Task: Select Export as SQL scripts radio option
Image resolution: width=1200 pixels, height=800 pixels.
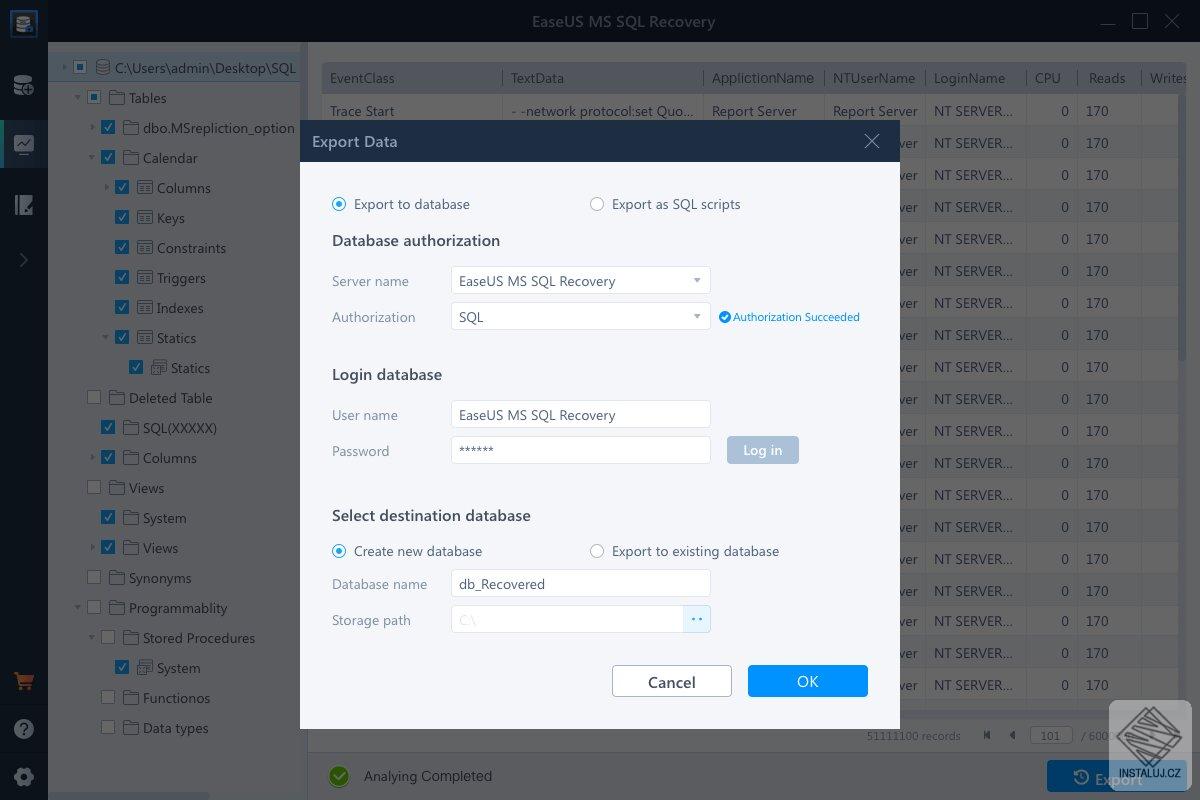Action: (x=597, y=204)
